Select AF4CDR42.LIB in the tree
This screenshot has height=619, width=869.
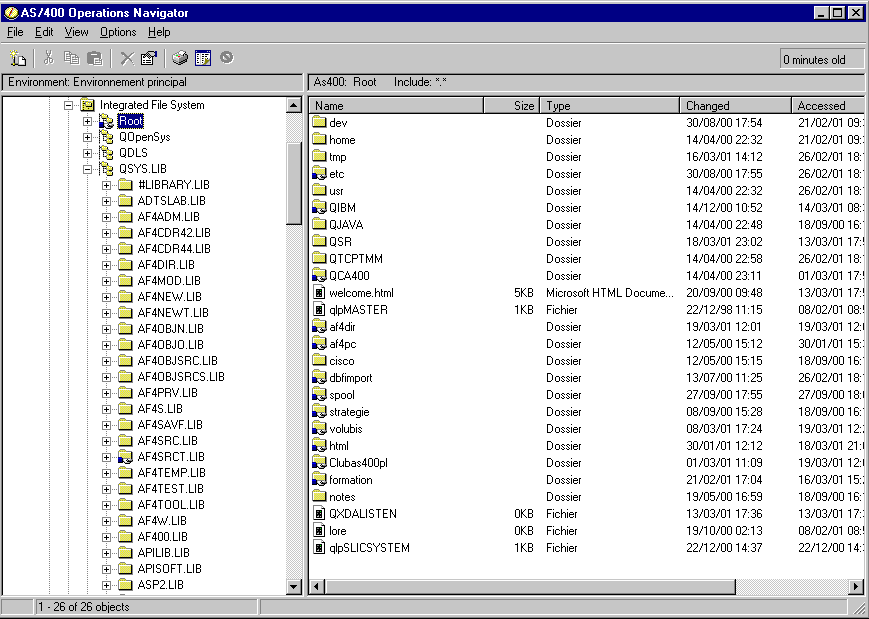[x=174, y=233]
